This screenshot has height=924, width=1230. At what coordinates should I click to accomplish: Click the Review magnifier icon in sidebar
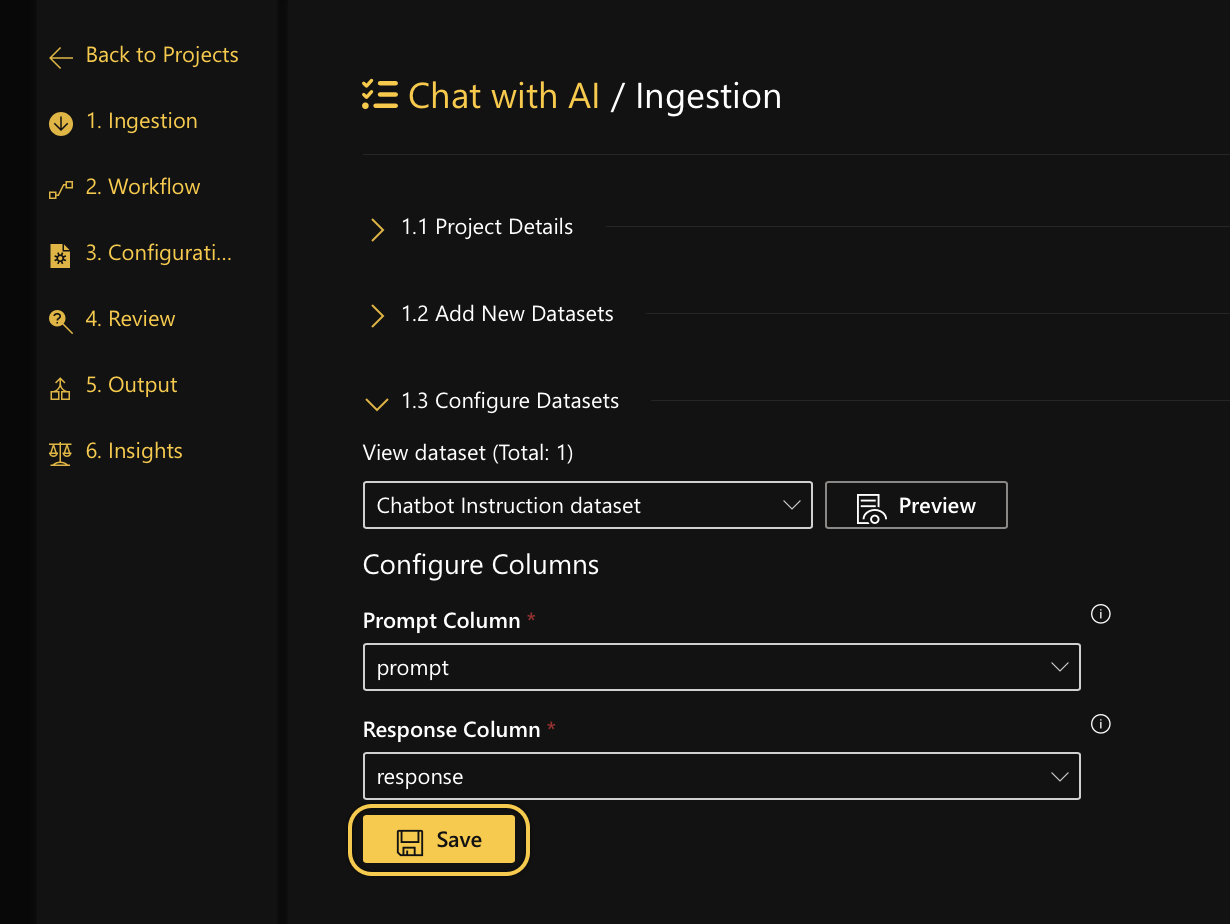click(x=61, y=321)
